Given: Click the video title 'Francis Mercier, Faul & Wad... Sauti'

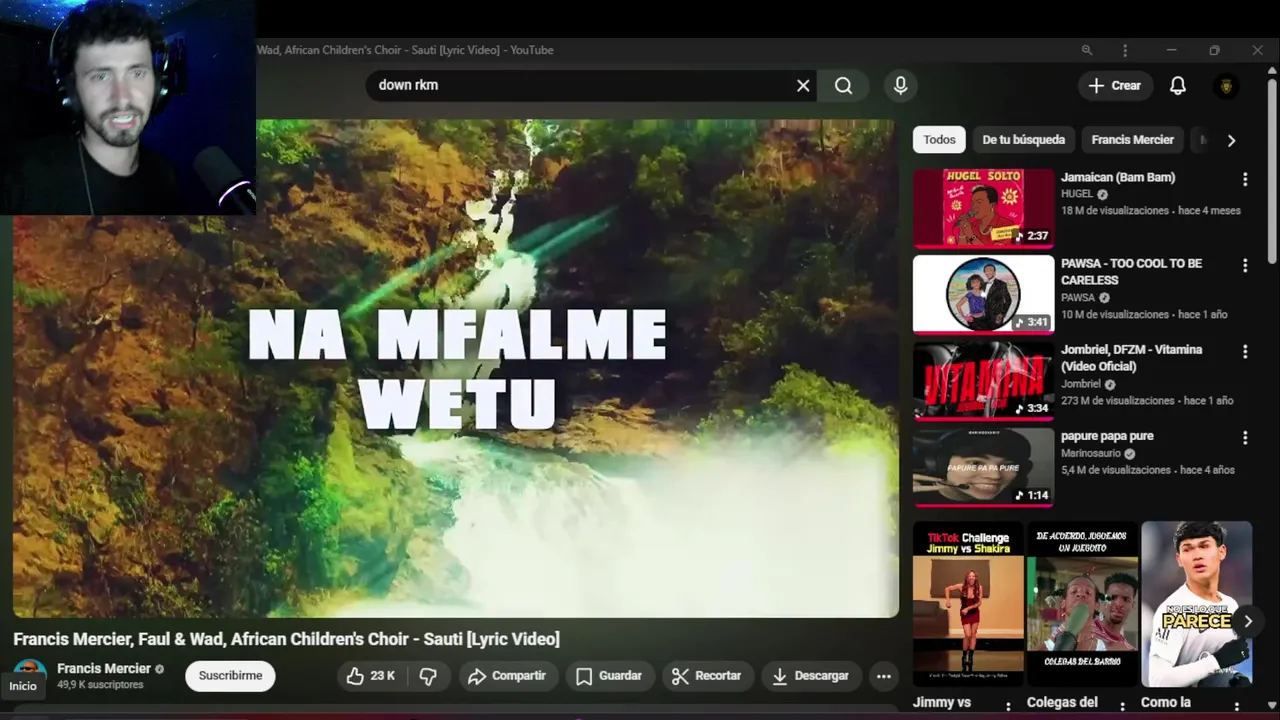Looking at the screenshot, I should (x=286, y=639).
